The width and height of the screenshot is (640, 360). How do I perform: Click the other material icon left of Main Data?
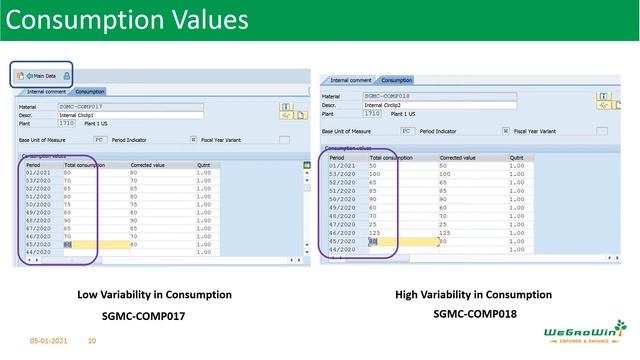pos(20,76)
